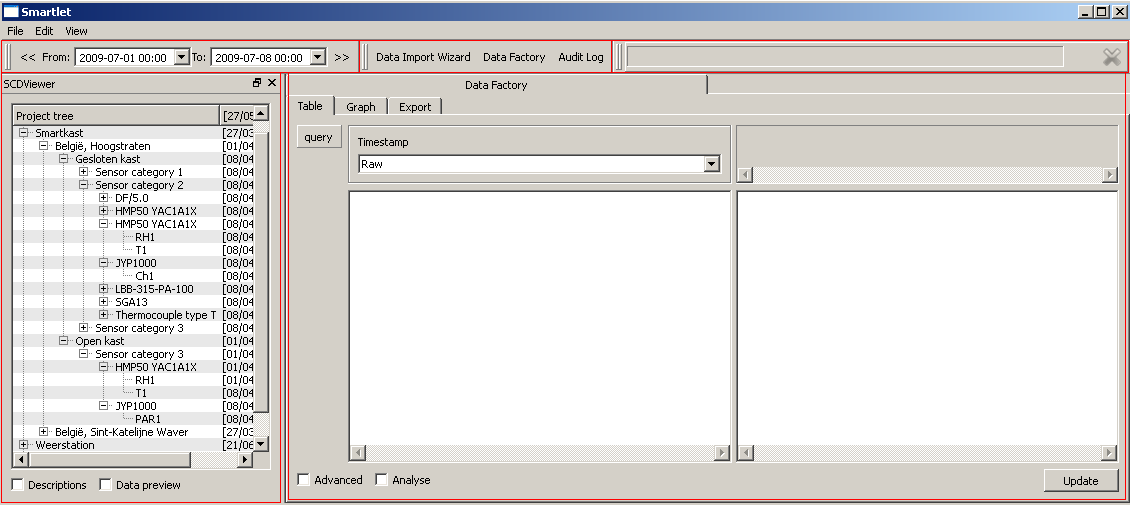Viewport: 1130px width, 505px height.
Task: Expand Sensor category 1 node
Action: point(84,172)
